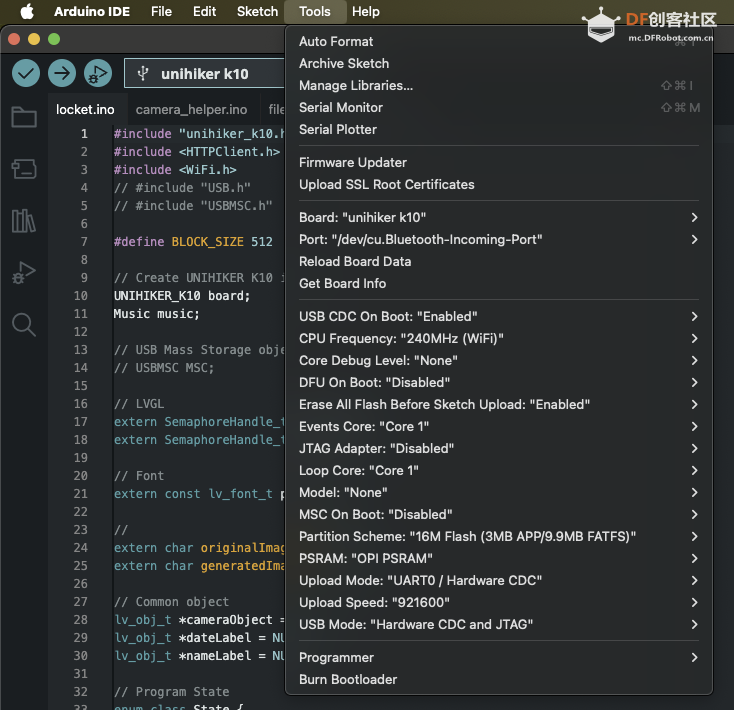Image resolution: width=734 pixels, height=710 pixels.
Task: Launch the Serial Plotter menu entry
Action: pyautogui.click(x=499, y=129)
